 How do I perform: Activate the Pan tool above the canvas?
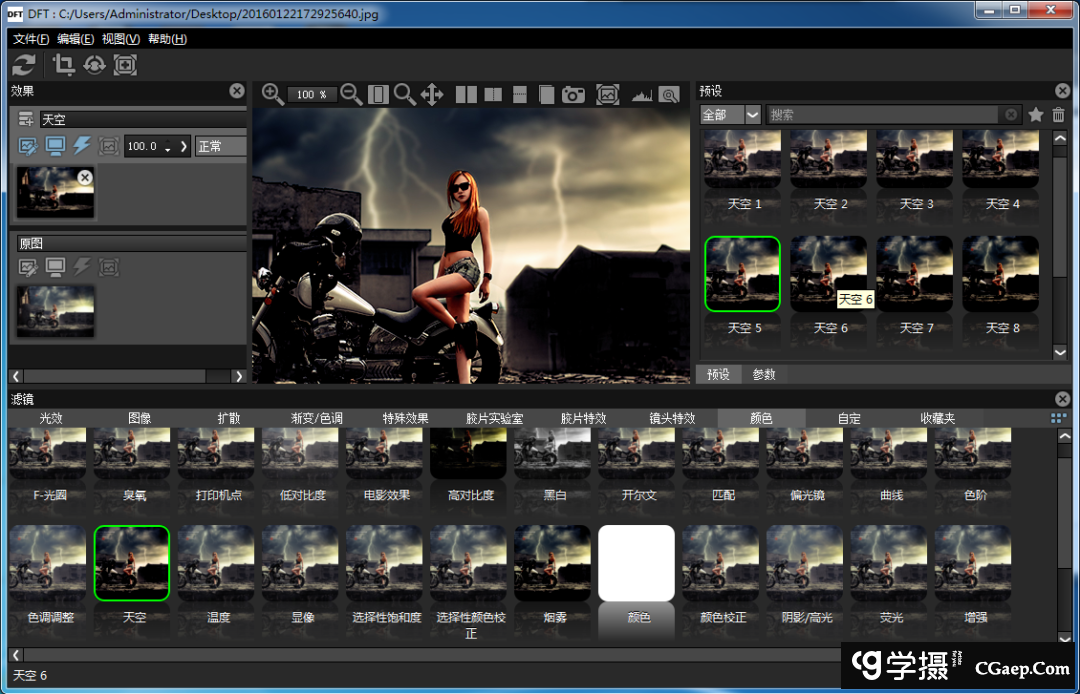pos(434,94)
